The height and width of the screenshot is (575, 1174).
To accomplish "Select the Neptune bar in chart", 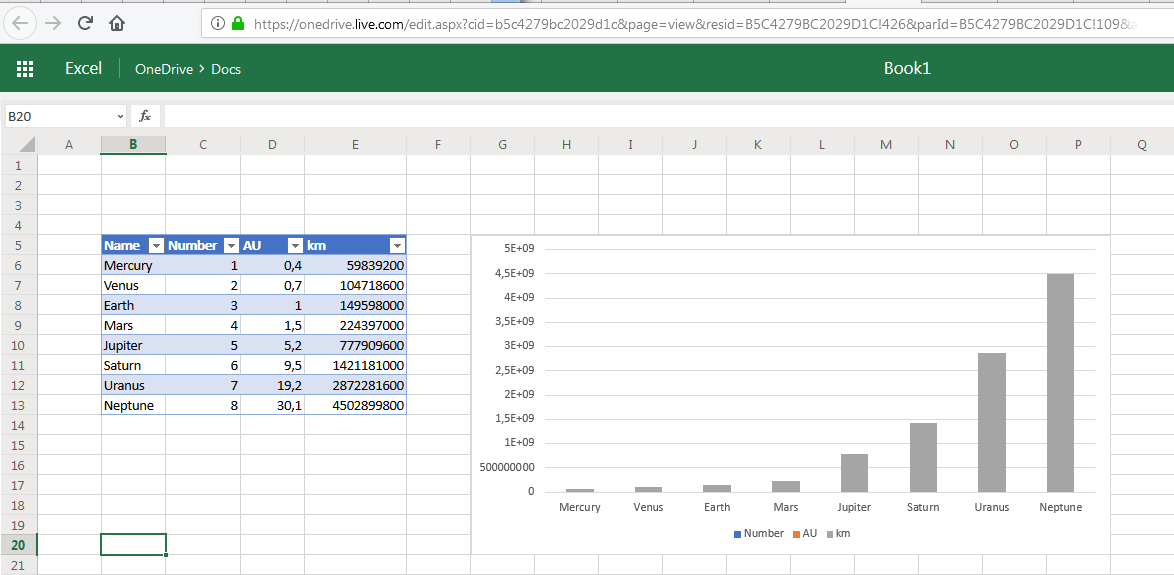I will (1060, 382).
